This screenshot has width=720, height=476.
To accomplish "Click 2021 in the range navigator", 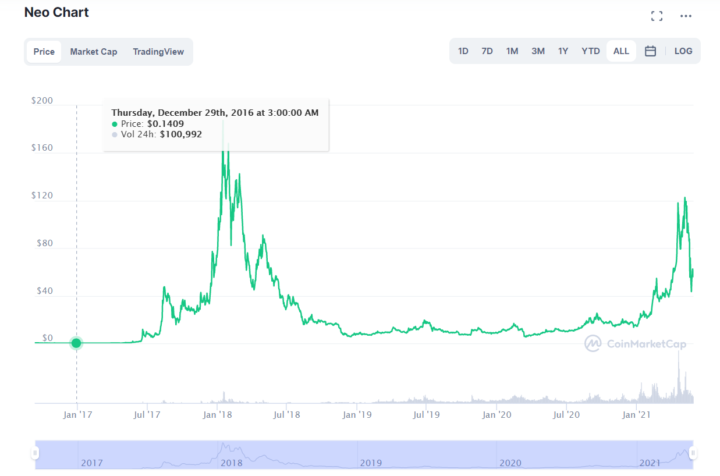I will click(650, 463).
